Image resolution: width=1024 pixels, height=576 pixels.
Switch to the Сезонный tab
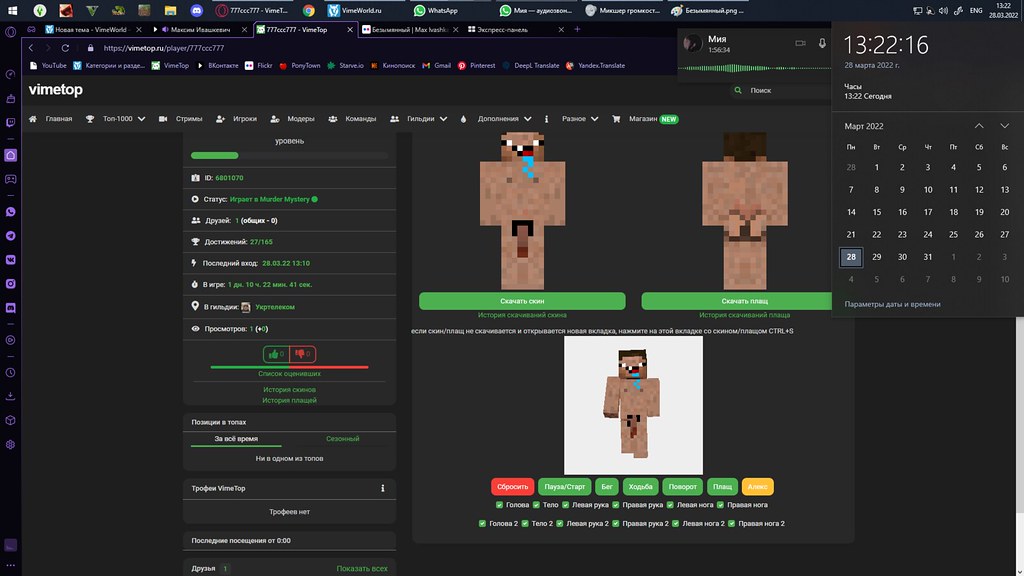coord(343,439)
